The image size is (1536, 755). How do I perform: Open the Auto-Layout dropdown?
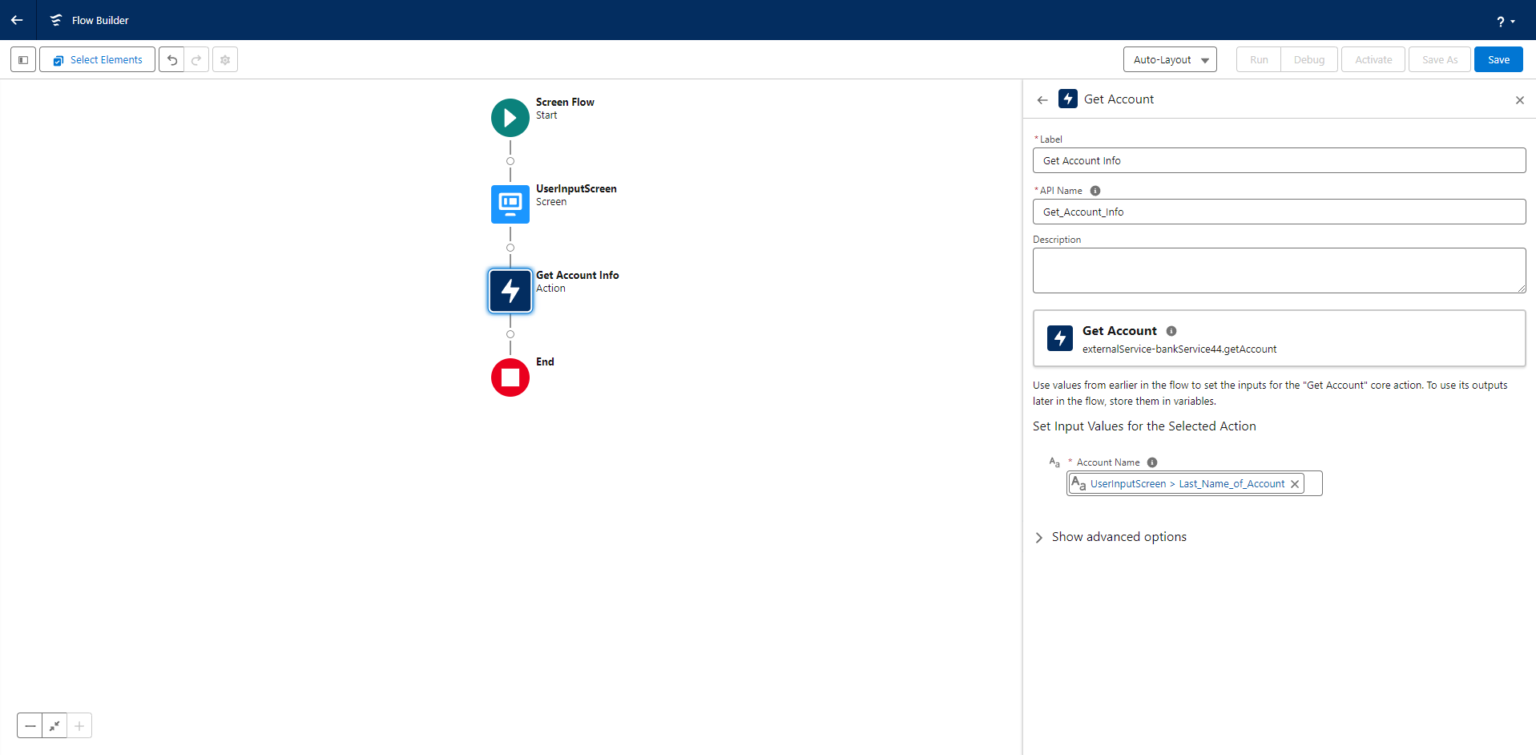[x=1170, y=59]
